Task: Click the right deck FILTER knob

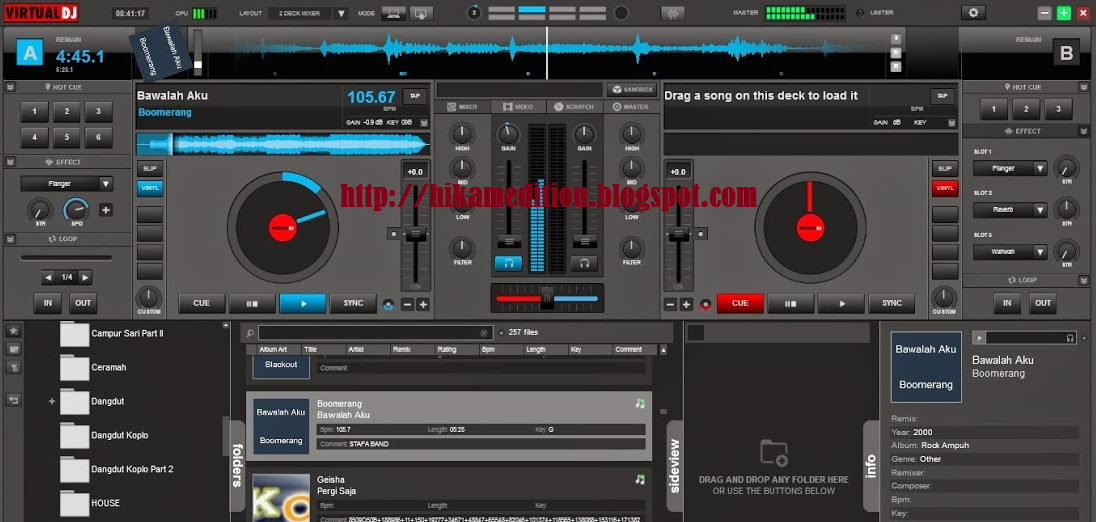Action: pos(631,247)
